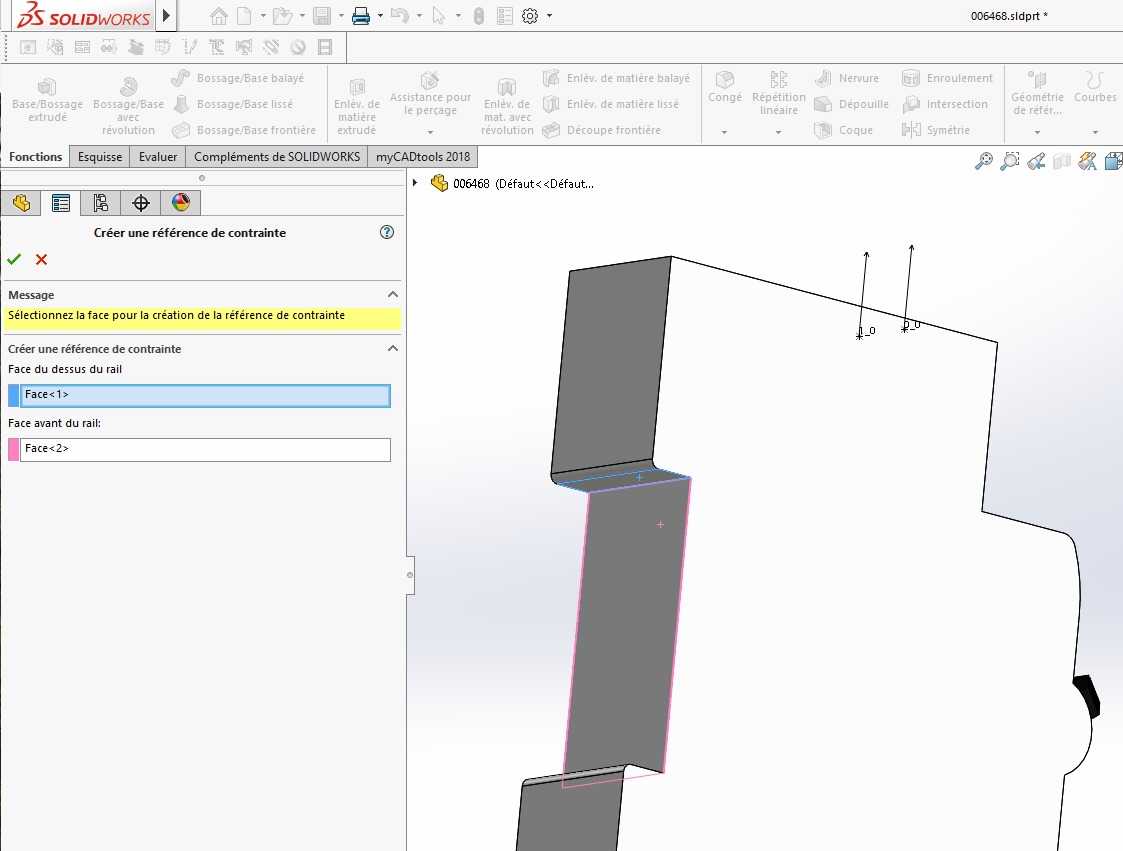Open file folder icon

click(283, 16)
